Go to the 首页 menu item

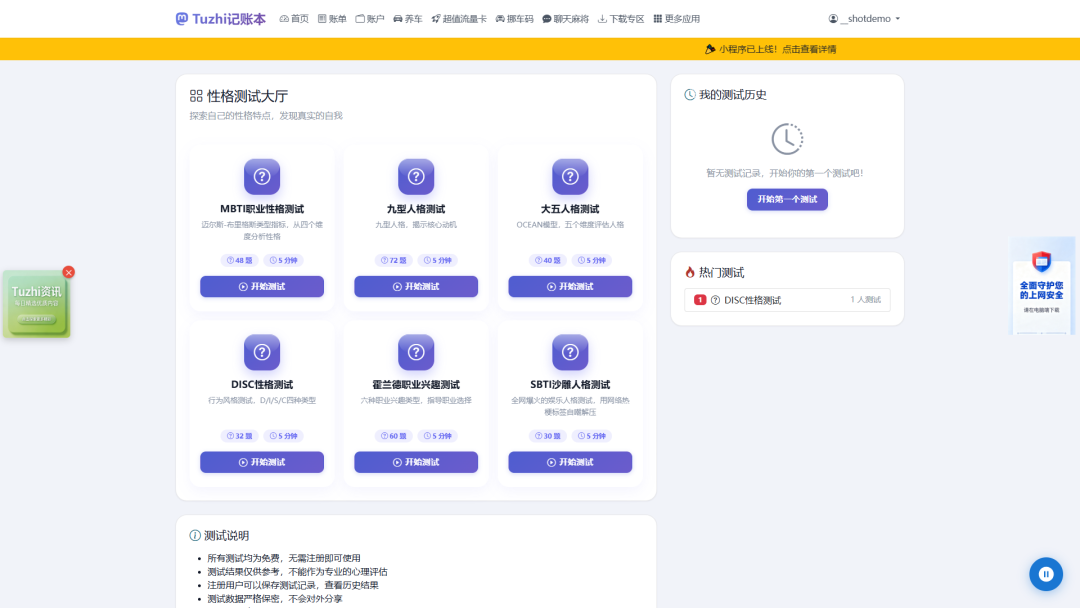(x=294, y=19)
